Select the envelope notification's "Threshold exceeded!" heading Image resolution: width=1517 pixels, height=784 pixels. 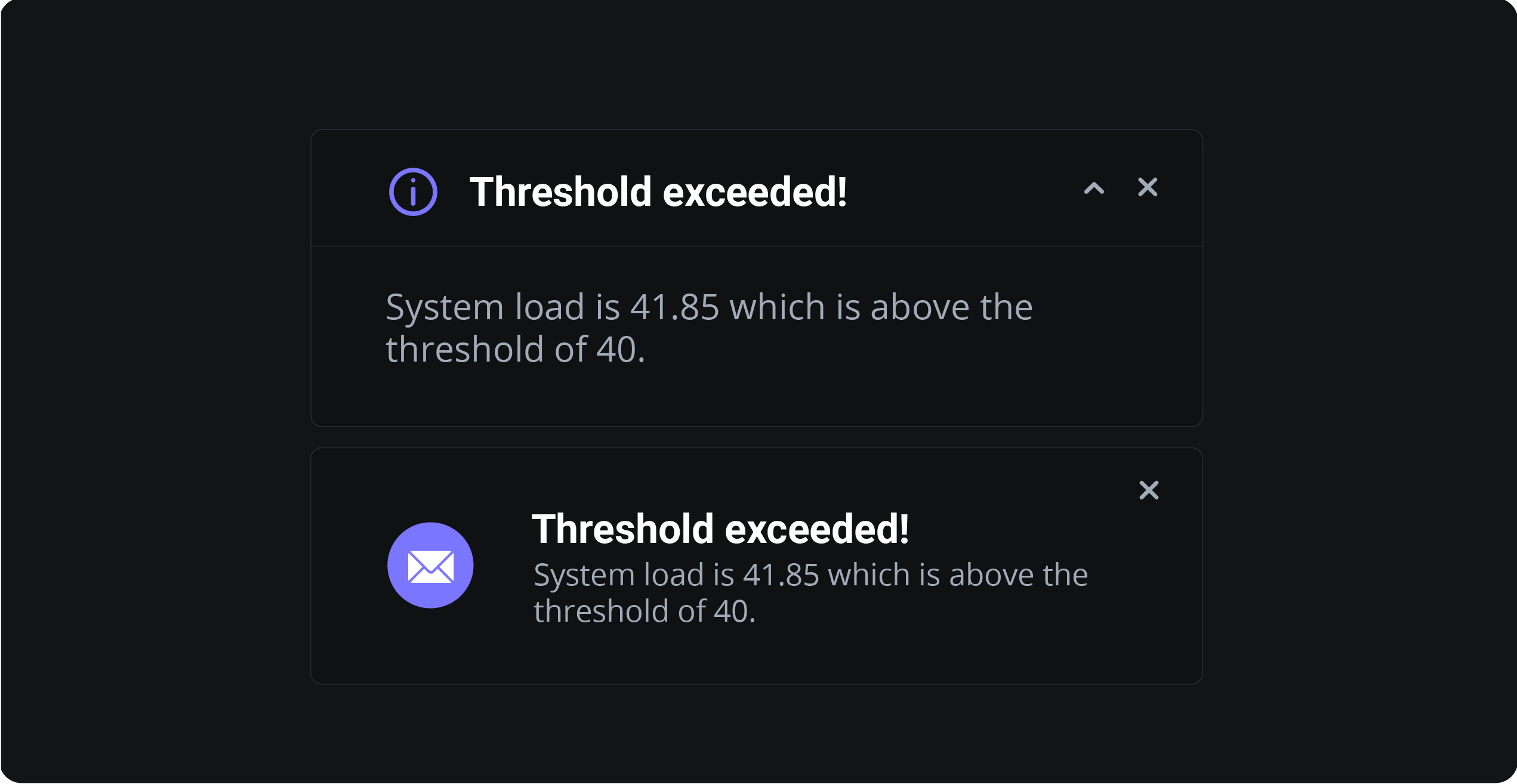click(720, 529)
